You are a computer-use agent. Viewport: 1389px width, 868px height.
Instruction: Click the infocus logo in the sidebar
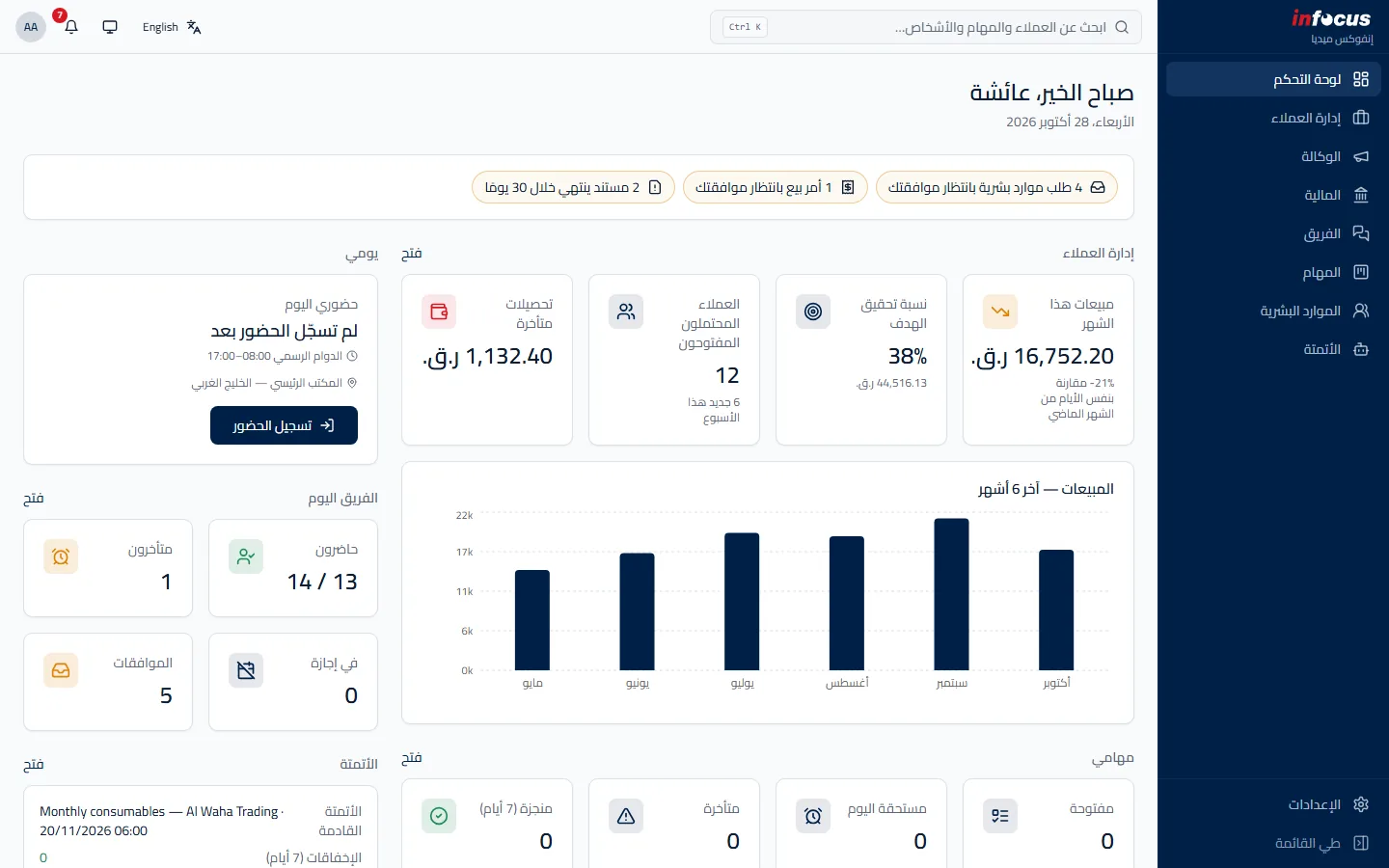coord(1331,18)
